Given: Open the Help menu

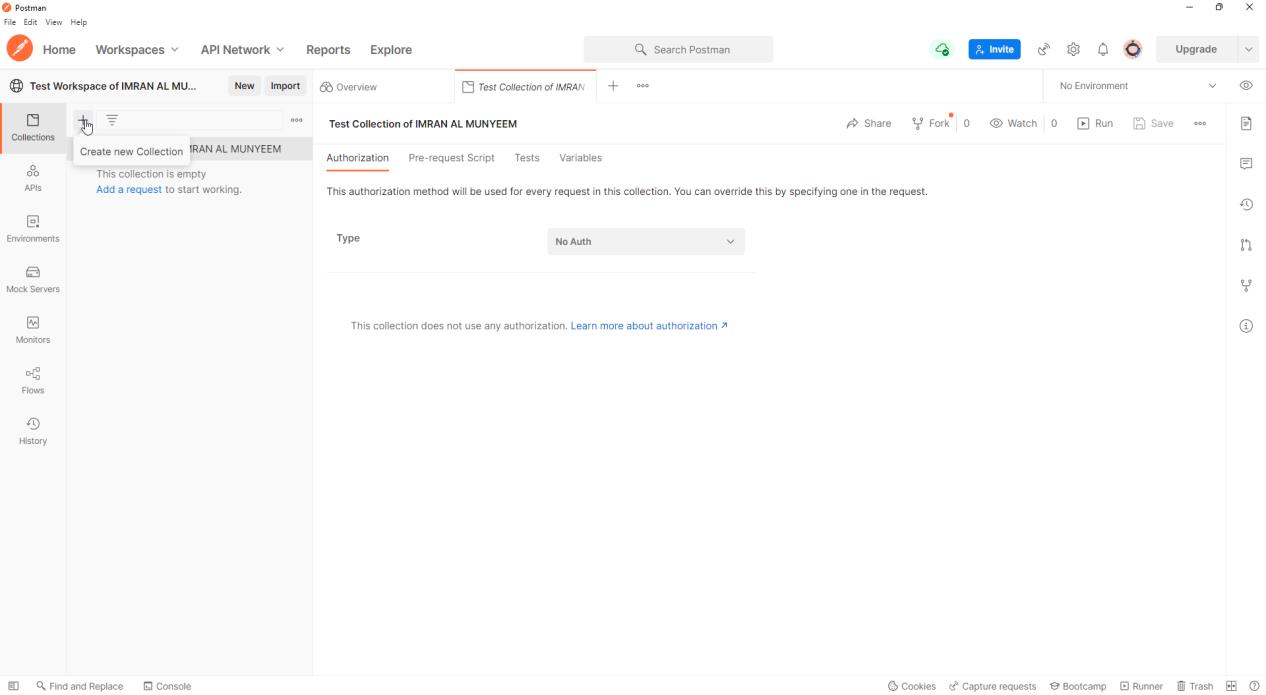Looking at the screenshot, I should click(79, 22).
